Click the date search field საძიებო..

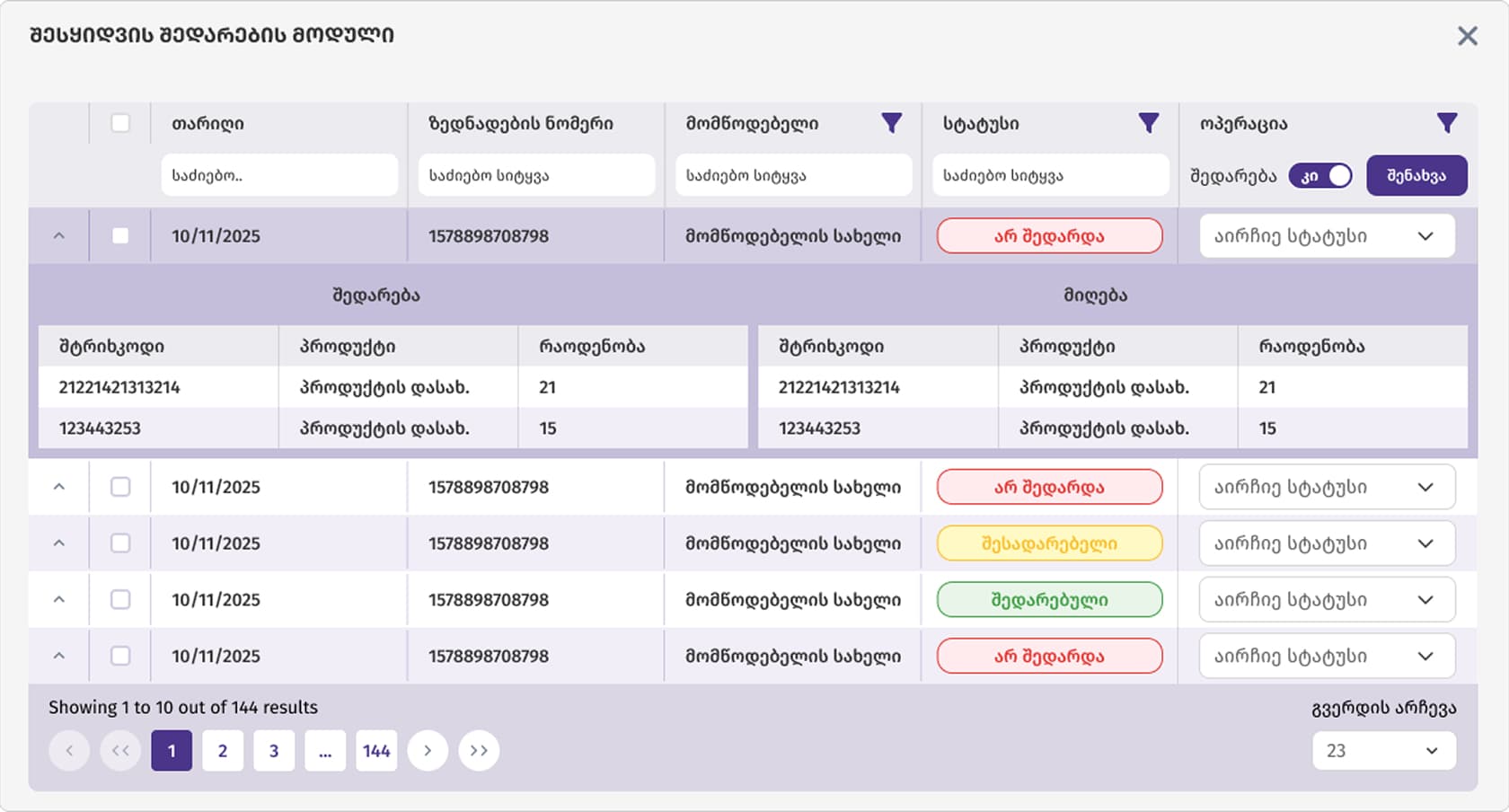pyautogui.click(x=279, y=175)
